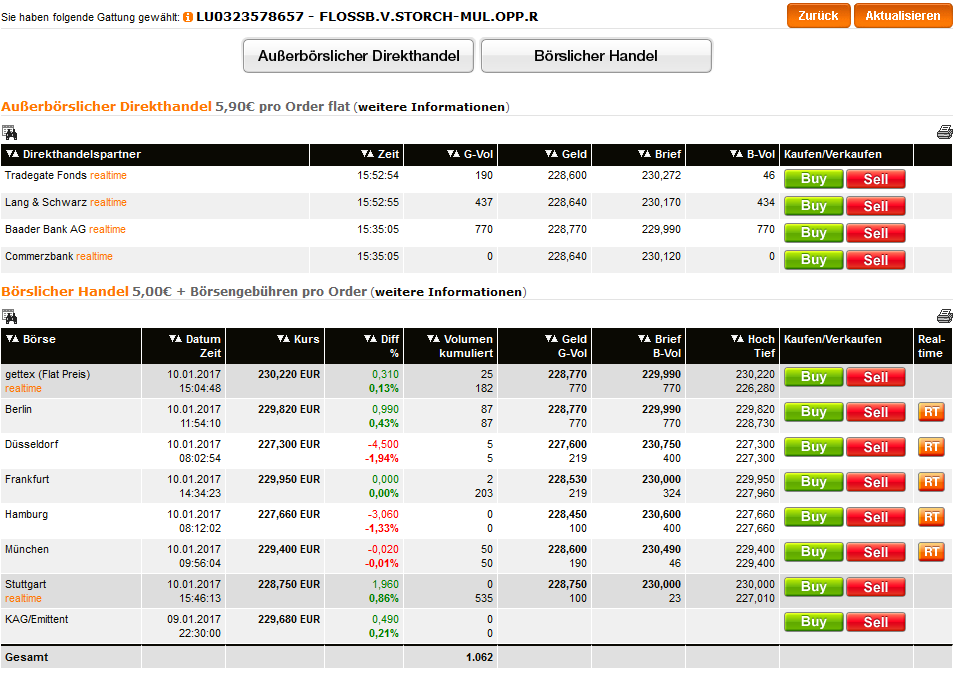Sell via Lang & Schwarz
Screen dimensions: 976x674
pos(875,206)
